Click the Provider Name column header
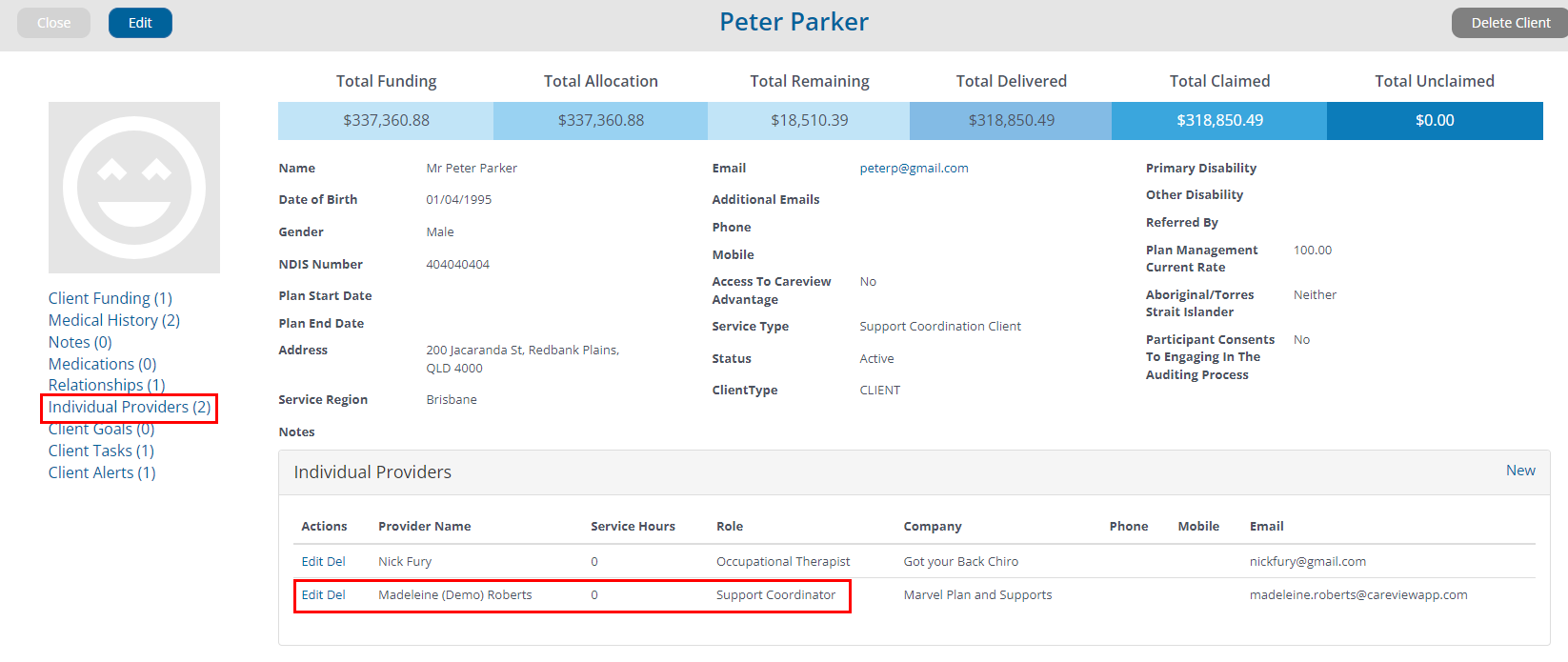 (425, 526)
